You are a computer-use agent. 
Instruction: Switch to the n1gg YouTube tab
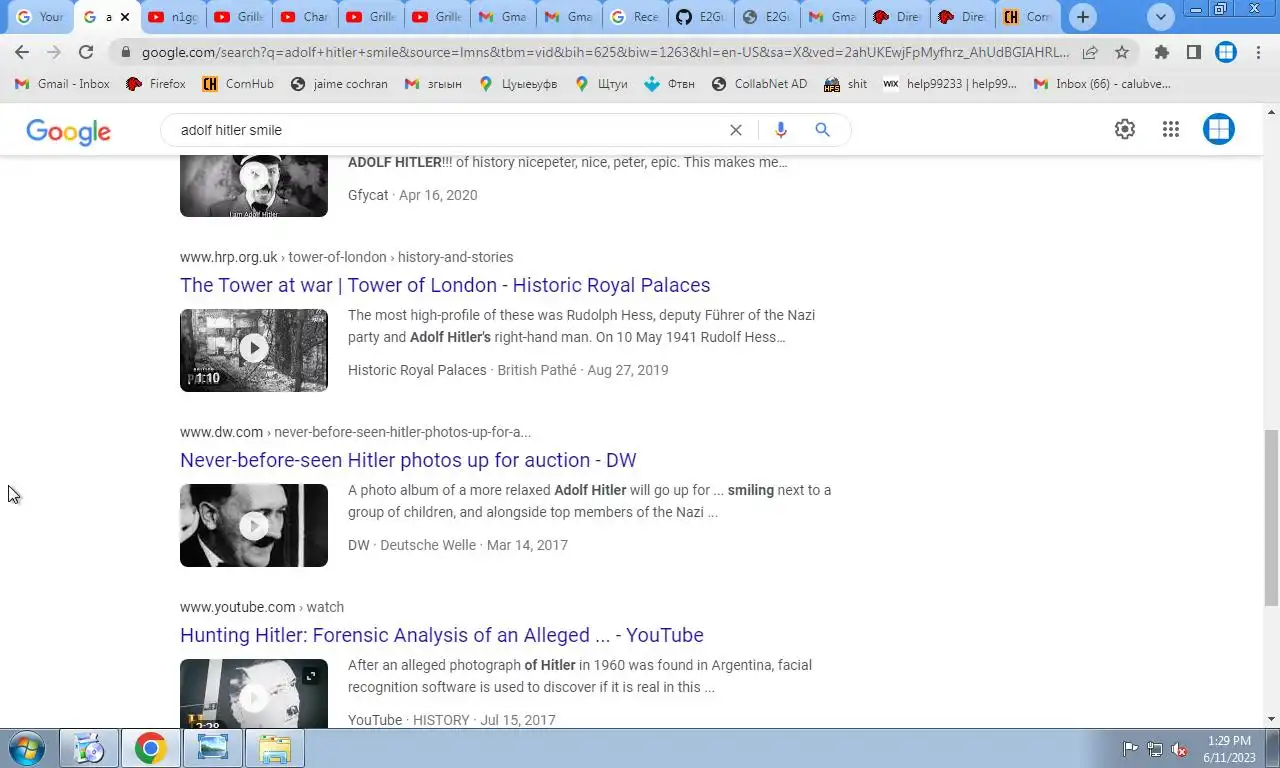pyautogui.click(x=173, y=17)
